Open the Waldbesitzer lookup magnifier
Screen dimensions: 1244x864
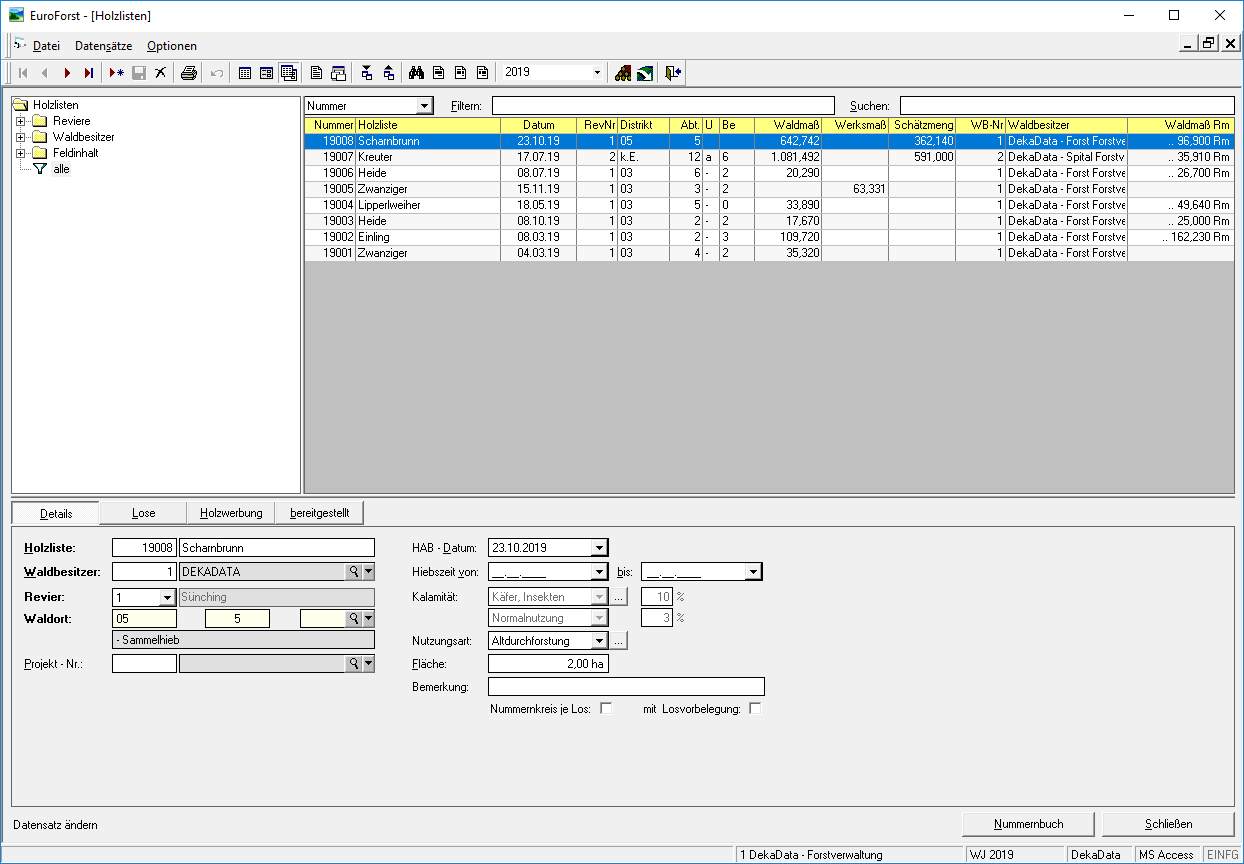tap(353, 572)
